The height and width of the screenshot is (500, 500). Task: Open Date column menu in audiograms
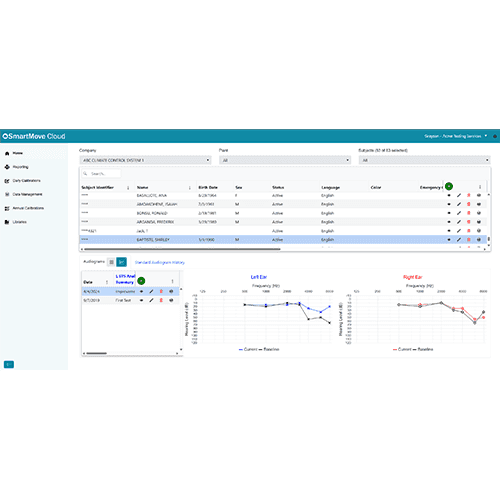[107, 282]
